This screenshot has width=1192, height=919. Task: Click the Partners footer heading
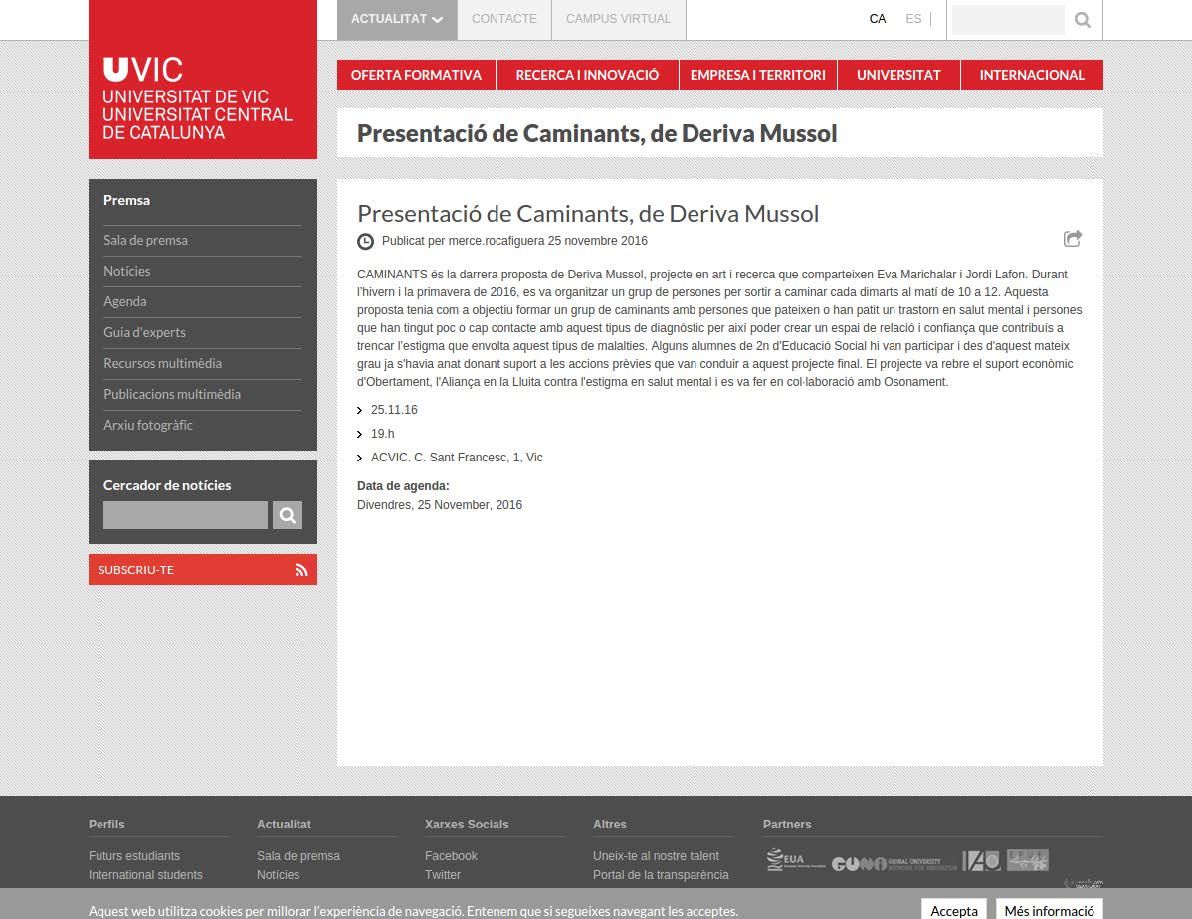point(787,824)
